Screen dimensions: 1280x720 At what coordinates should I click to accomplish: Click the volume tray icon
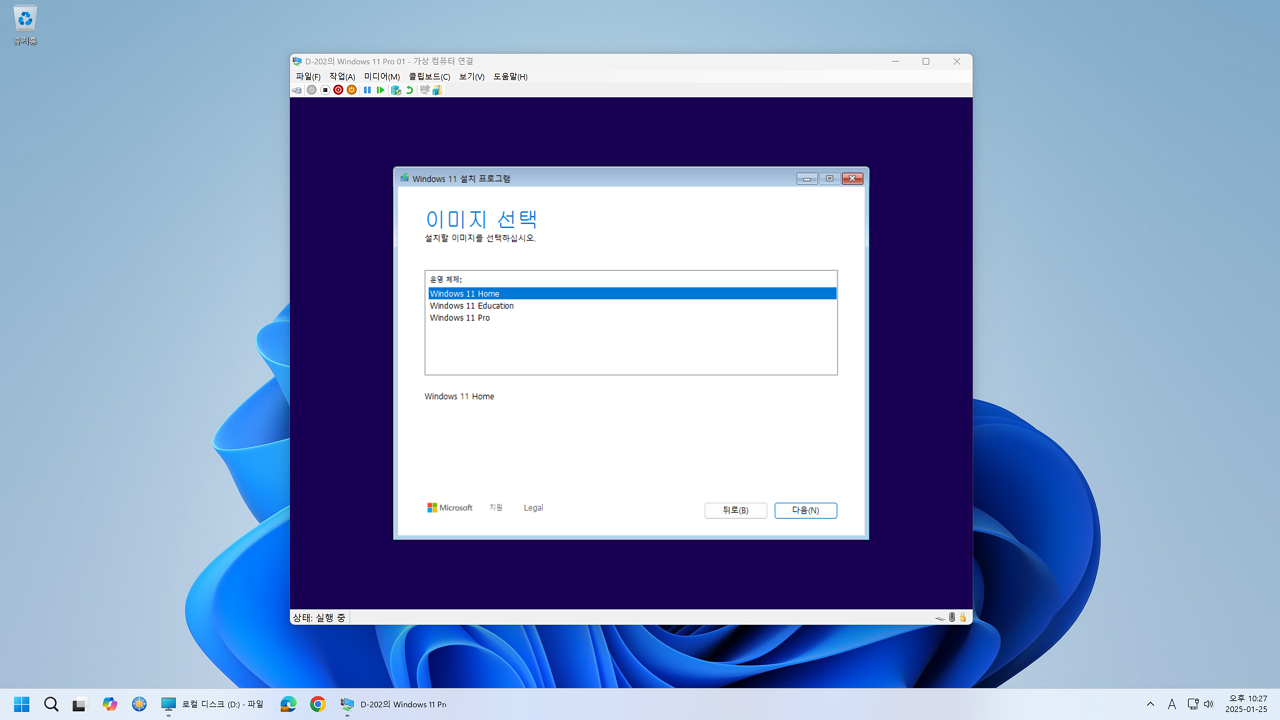[1209, 704]
